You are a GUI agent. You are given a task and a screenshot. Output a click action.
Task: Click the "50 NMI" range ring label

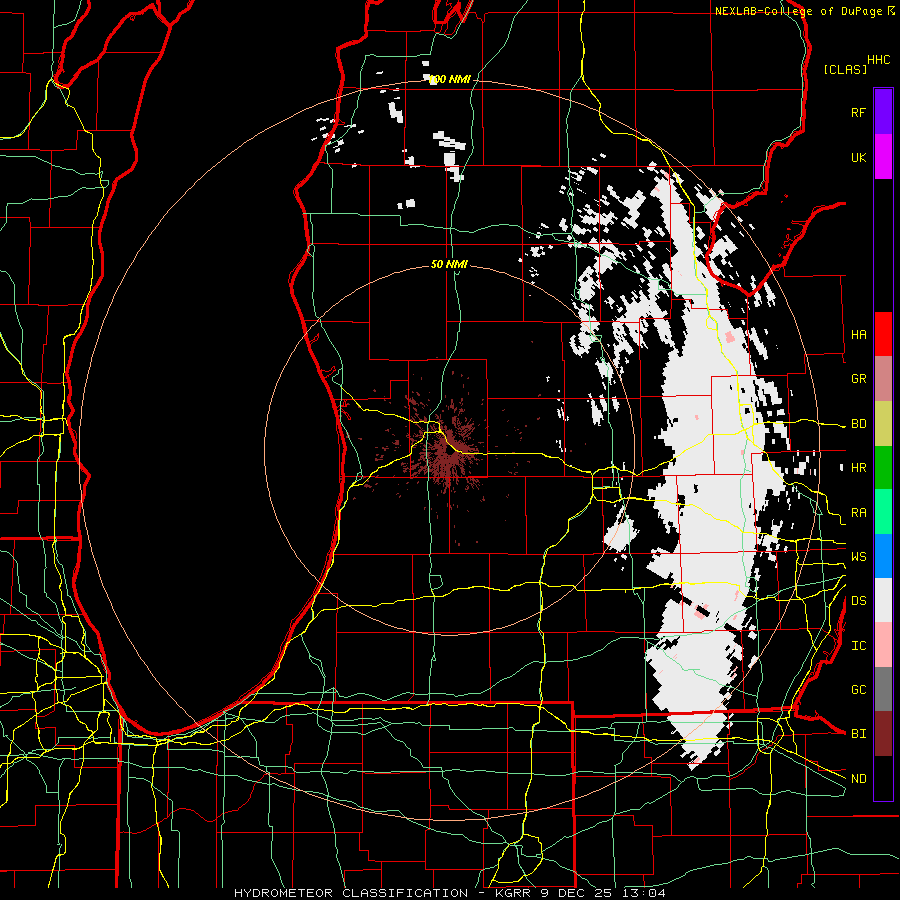449,264
